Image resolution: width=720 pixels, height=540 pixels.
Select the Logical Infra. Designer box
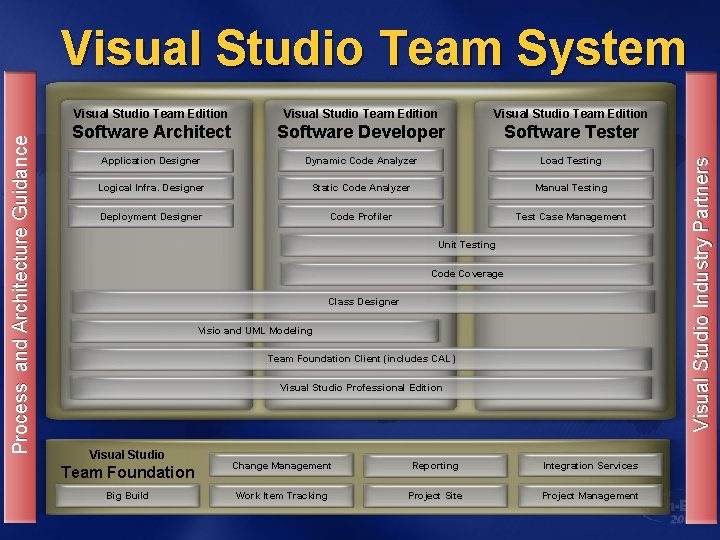click(151, 188)
